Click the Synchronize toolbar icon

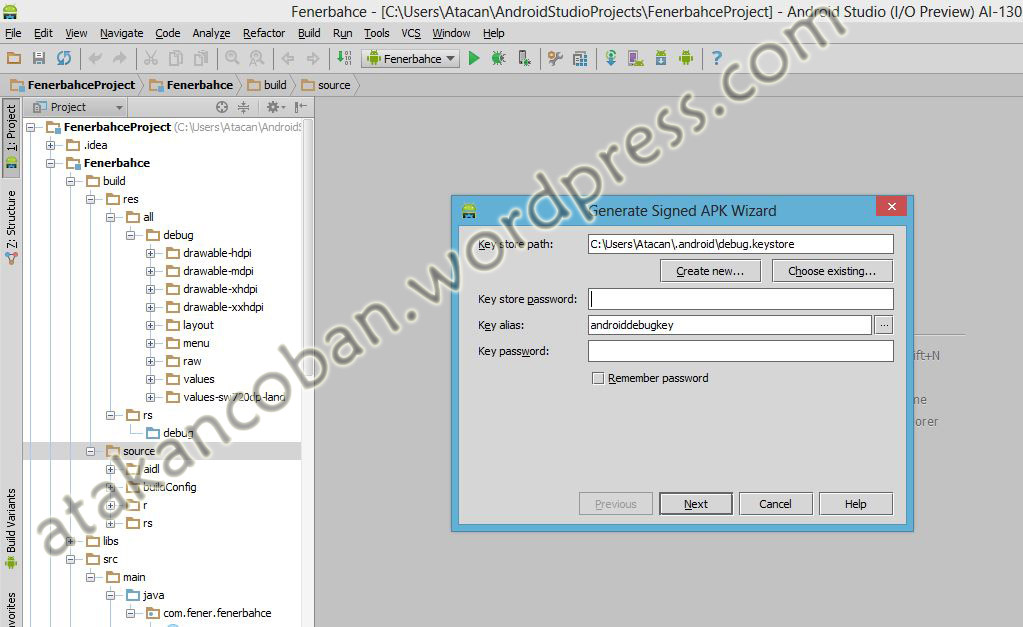tap(64, 59)
